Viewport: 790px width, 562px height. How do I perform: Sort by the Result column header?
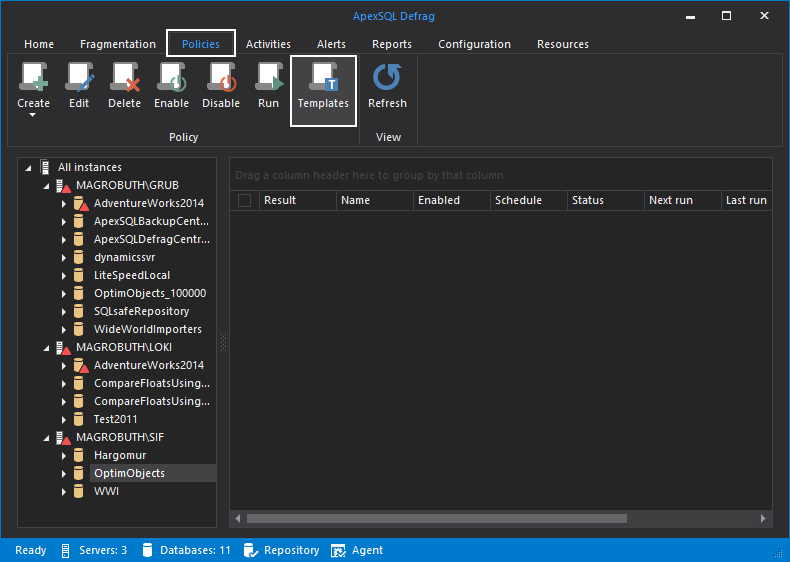click(298, 201)
